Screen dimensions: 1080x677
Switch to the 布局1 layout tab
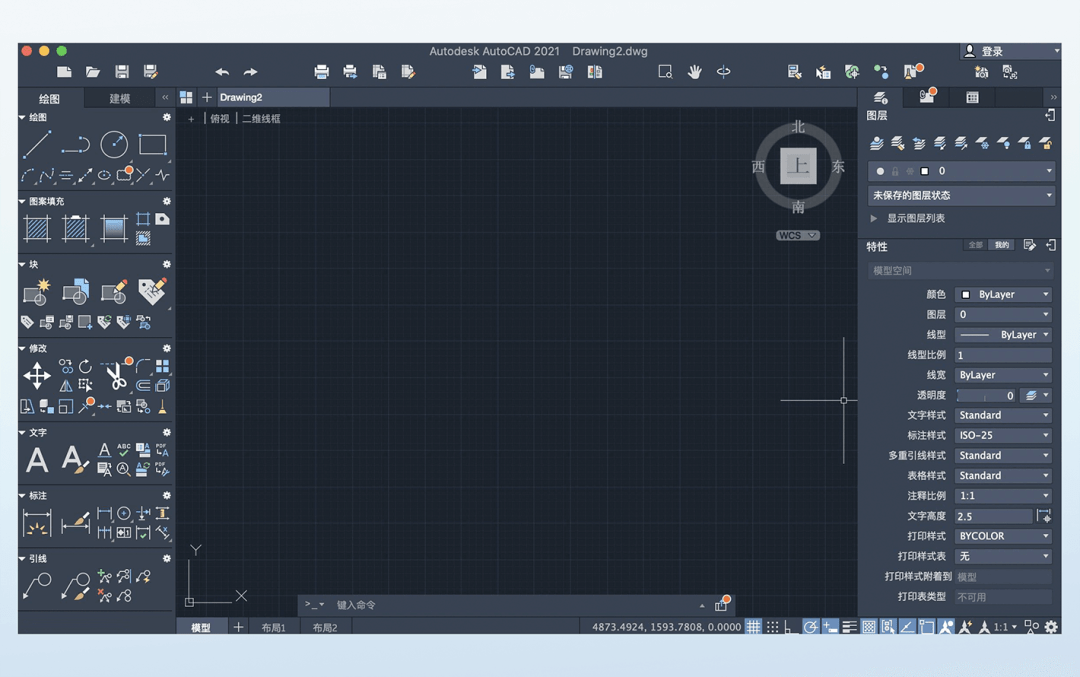(273, 627)
